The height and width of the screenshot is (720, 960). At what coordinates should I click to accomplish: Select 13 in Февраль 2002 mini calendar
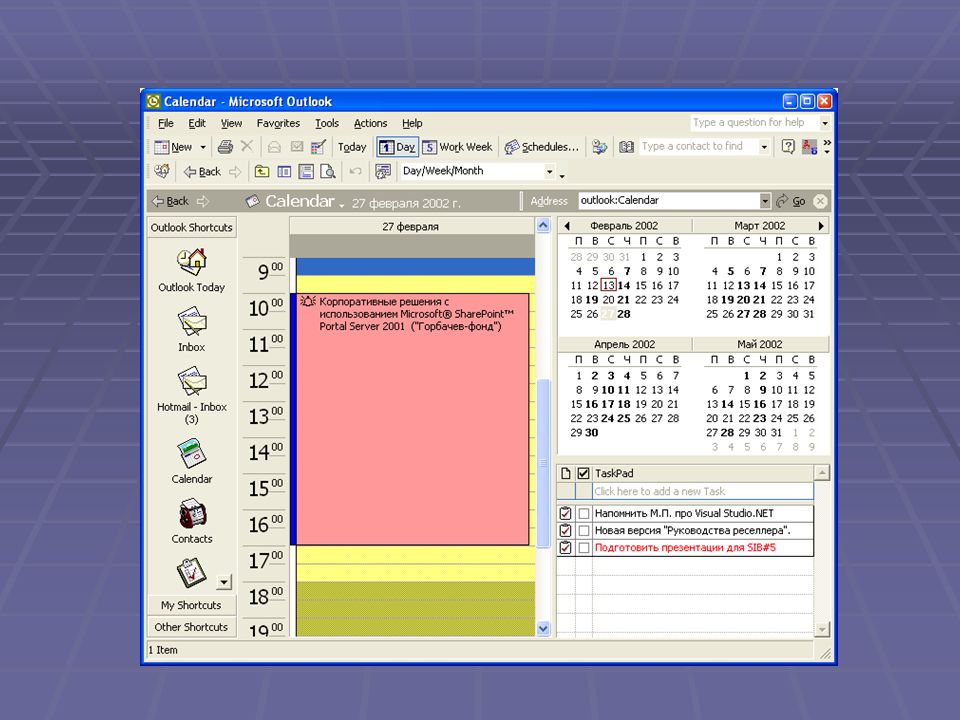608,285
